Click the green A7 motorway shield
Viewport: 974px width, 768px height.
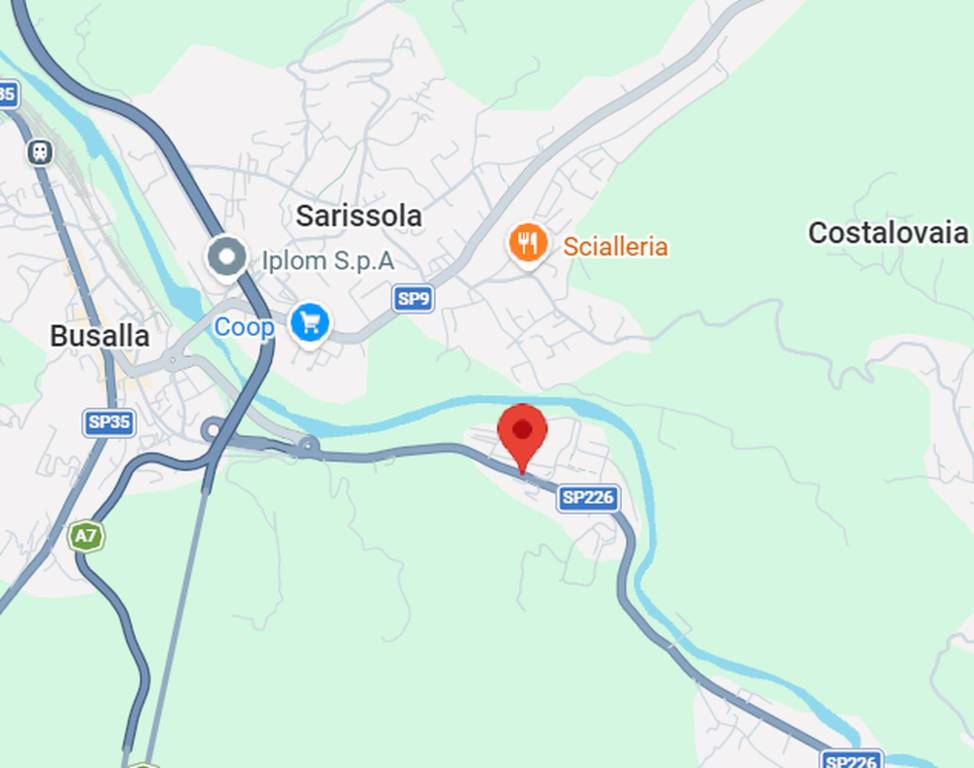coord(86,536)
